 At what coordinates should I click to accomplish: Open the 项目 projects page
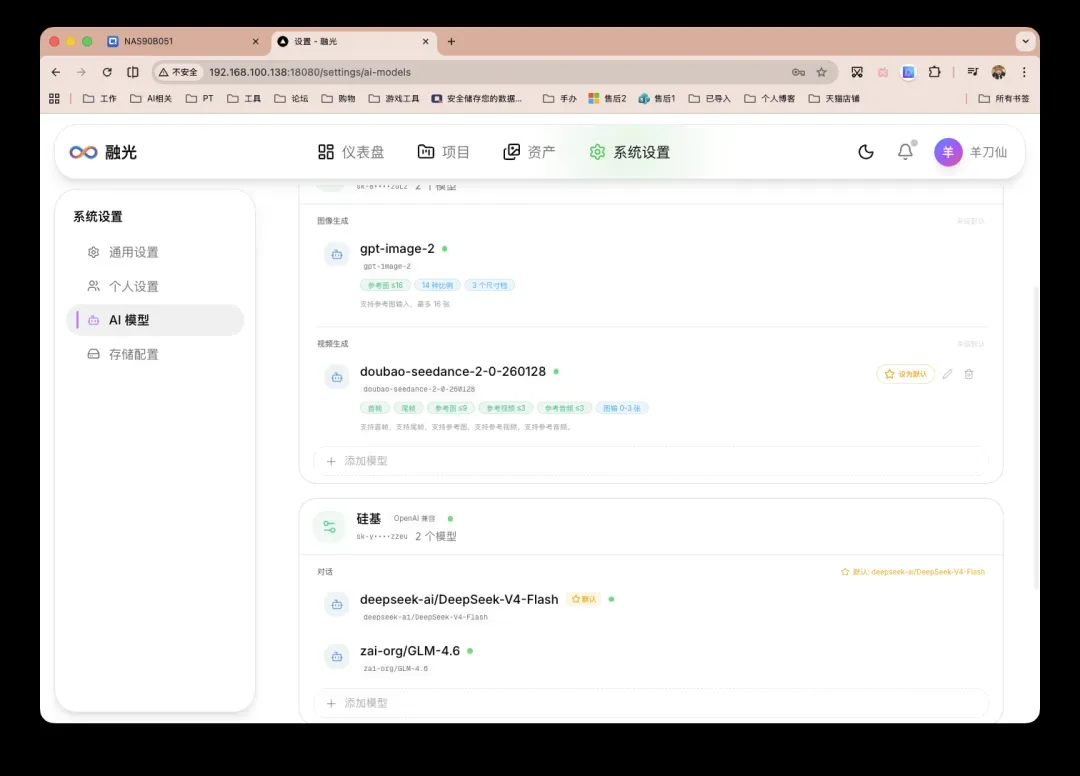tap(444, 152)
